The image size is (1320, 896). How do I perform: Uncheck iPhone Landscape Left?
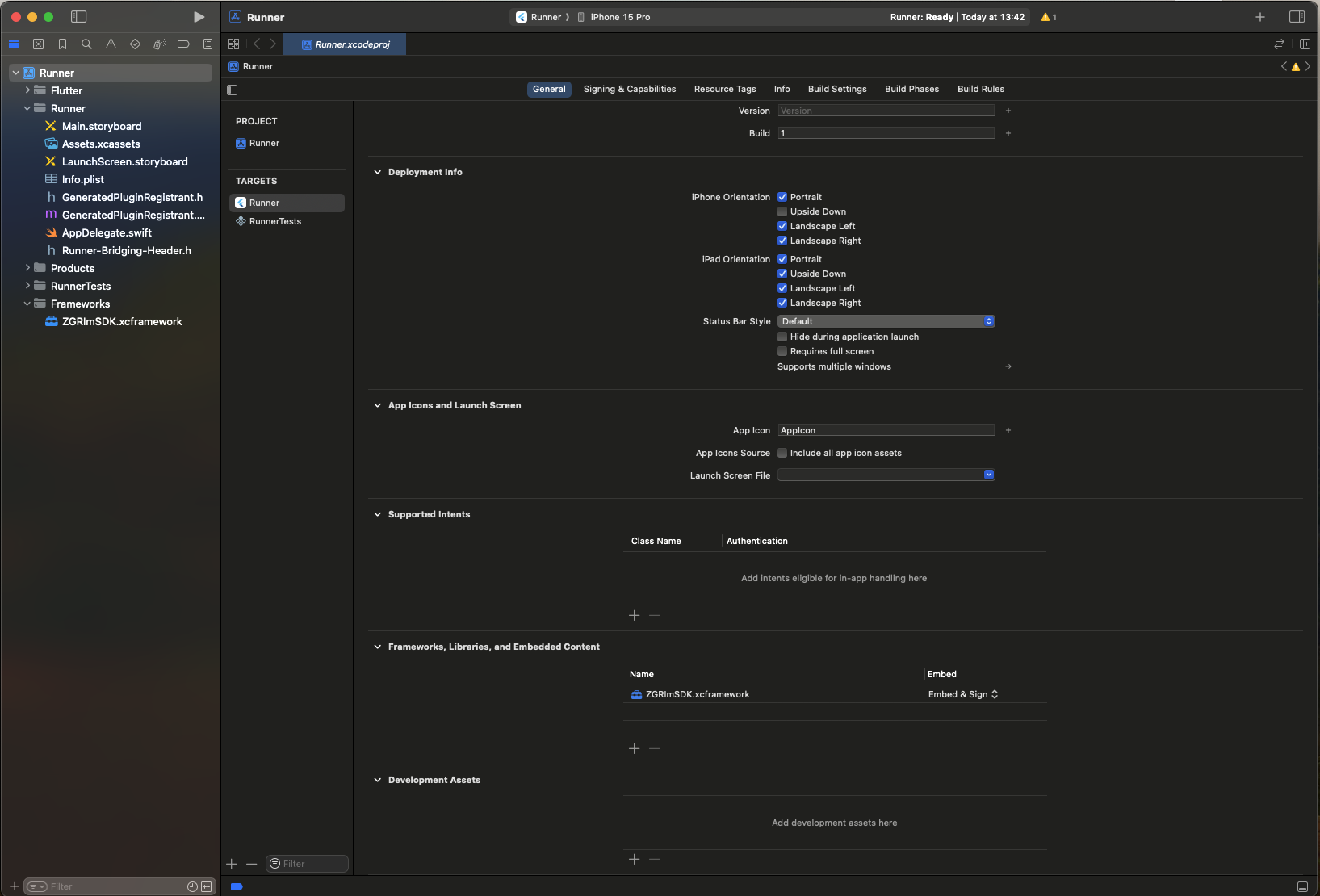pyautogui.click(x=782, y=226)
